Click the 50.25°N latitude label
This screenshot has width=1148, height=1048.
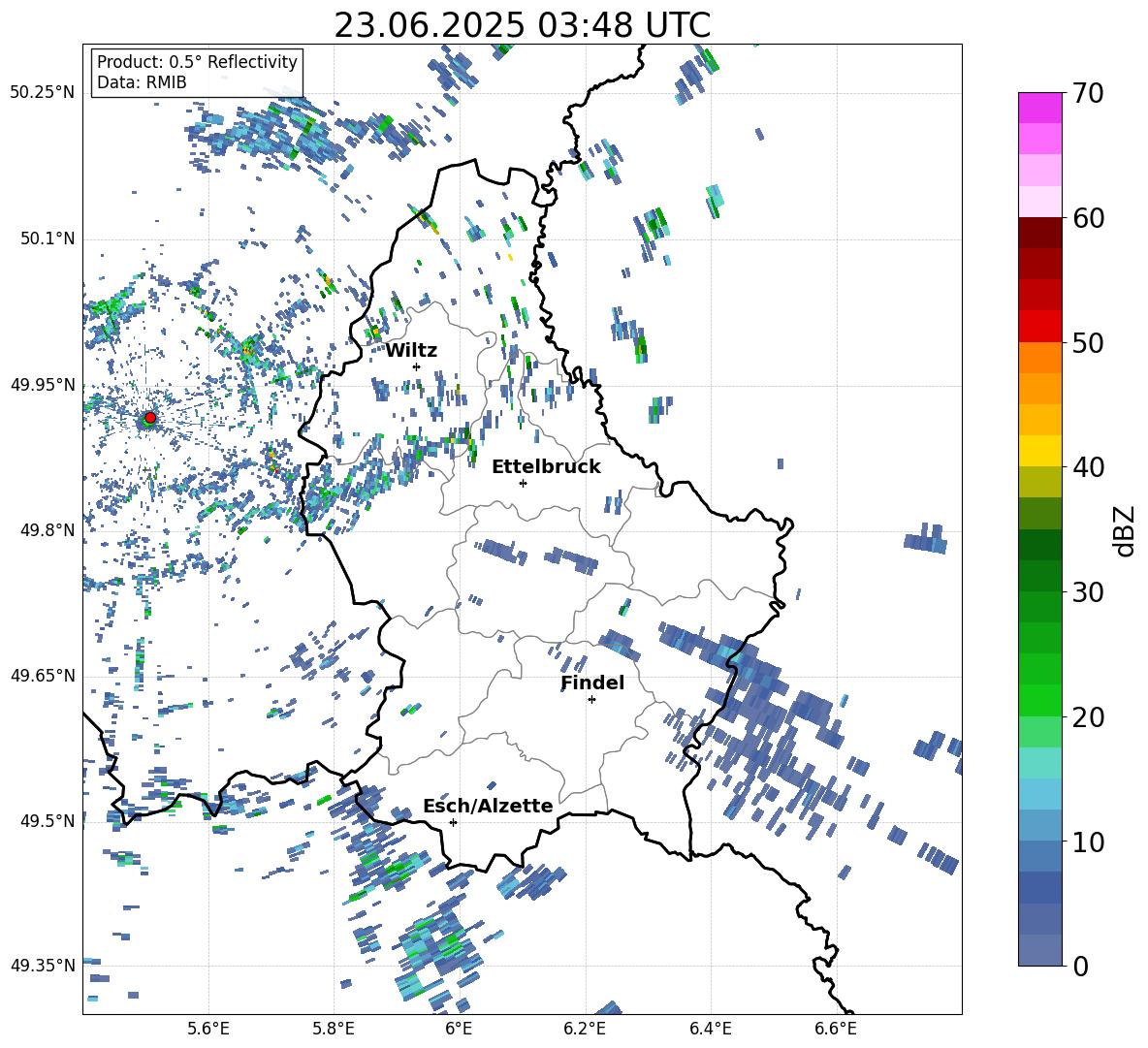(x=43, y=93)
